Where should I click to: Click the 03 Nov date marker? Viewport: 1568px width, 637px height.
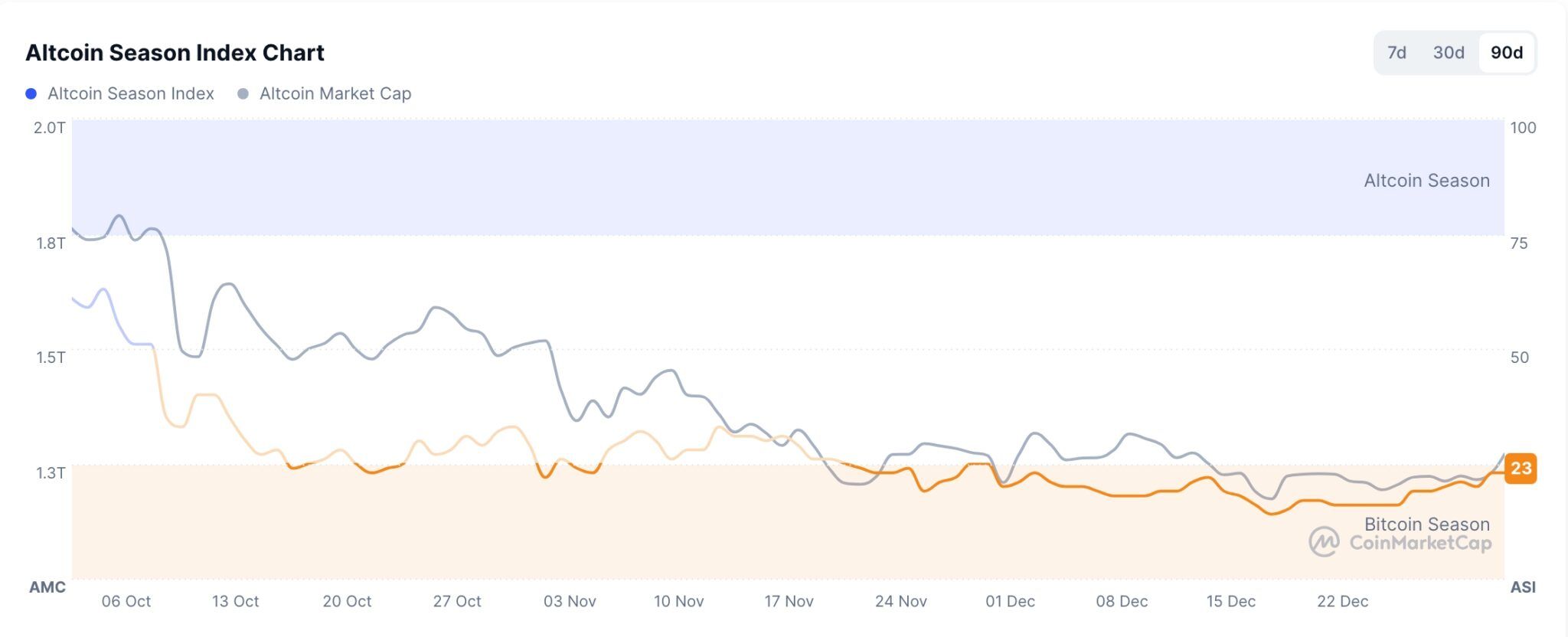(570, 602)
